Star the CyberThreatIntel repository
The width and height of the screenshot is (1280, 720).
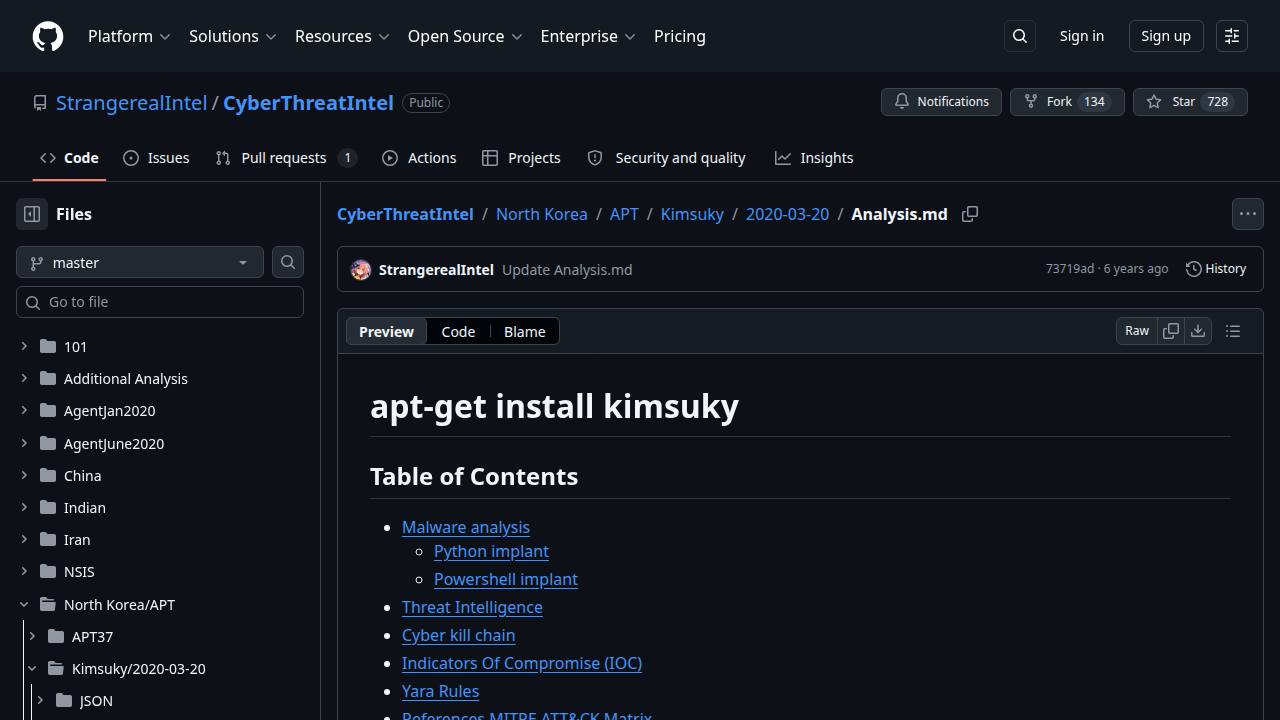click(x=1190, y=102)
